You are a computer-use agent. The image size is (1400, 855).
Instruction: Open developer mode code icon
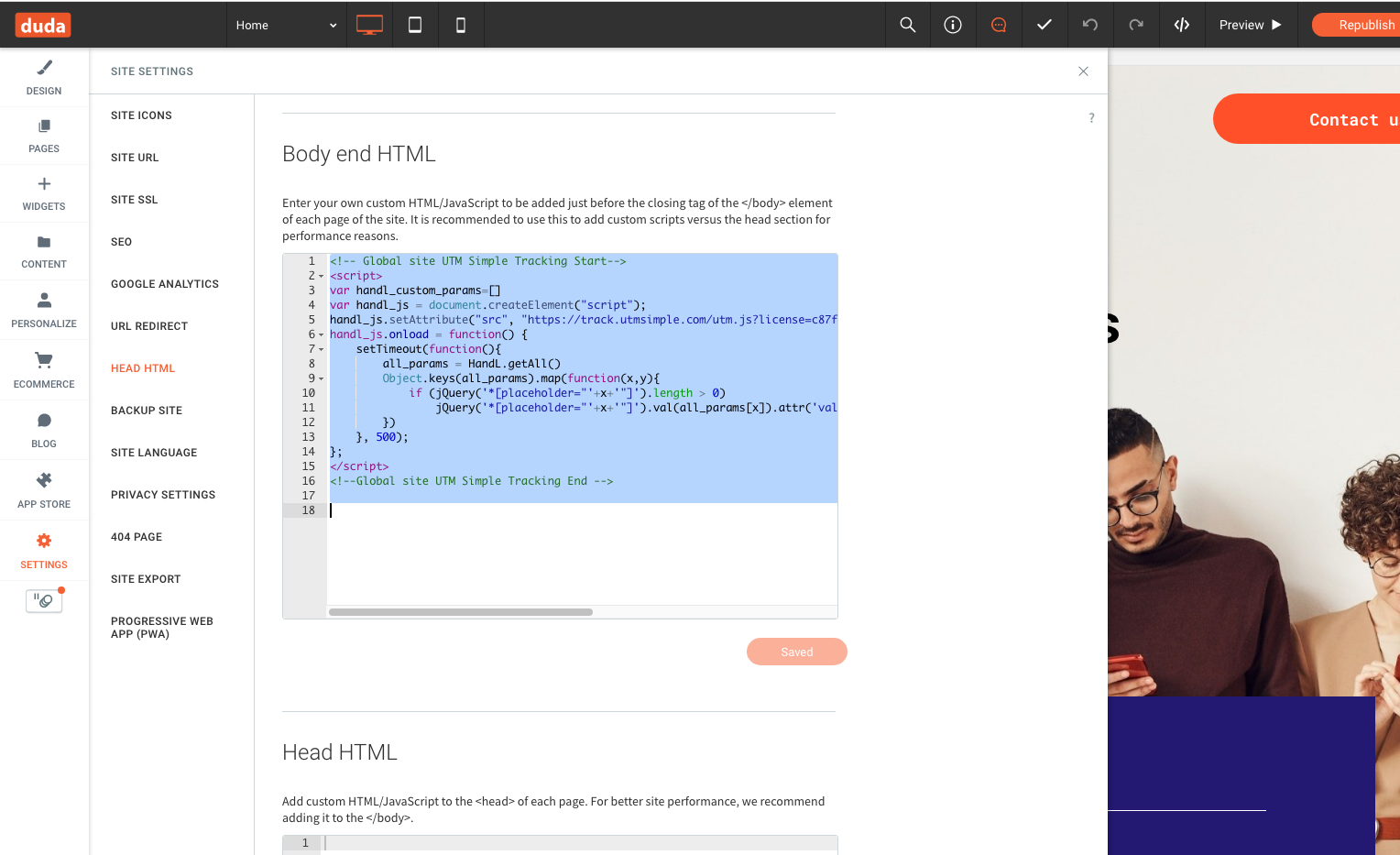[x=1181, y=25]
